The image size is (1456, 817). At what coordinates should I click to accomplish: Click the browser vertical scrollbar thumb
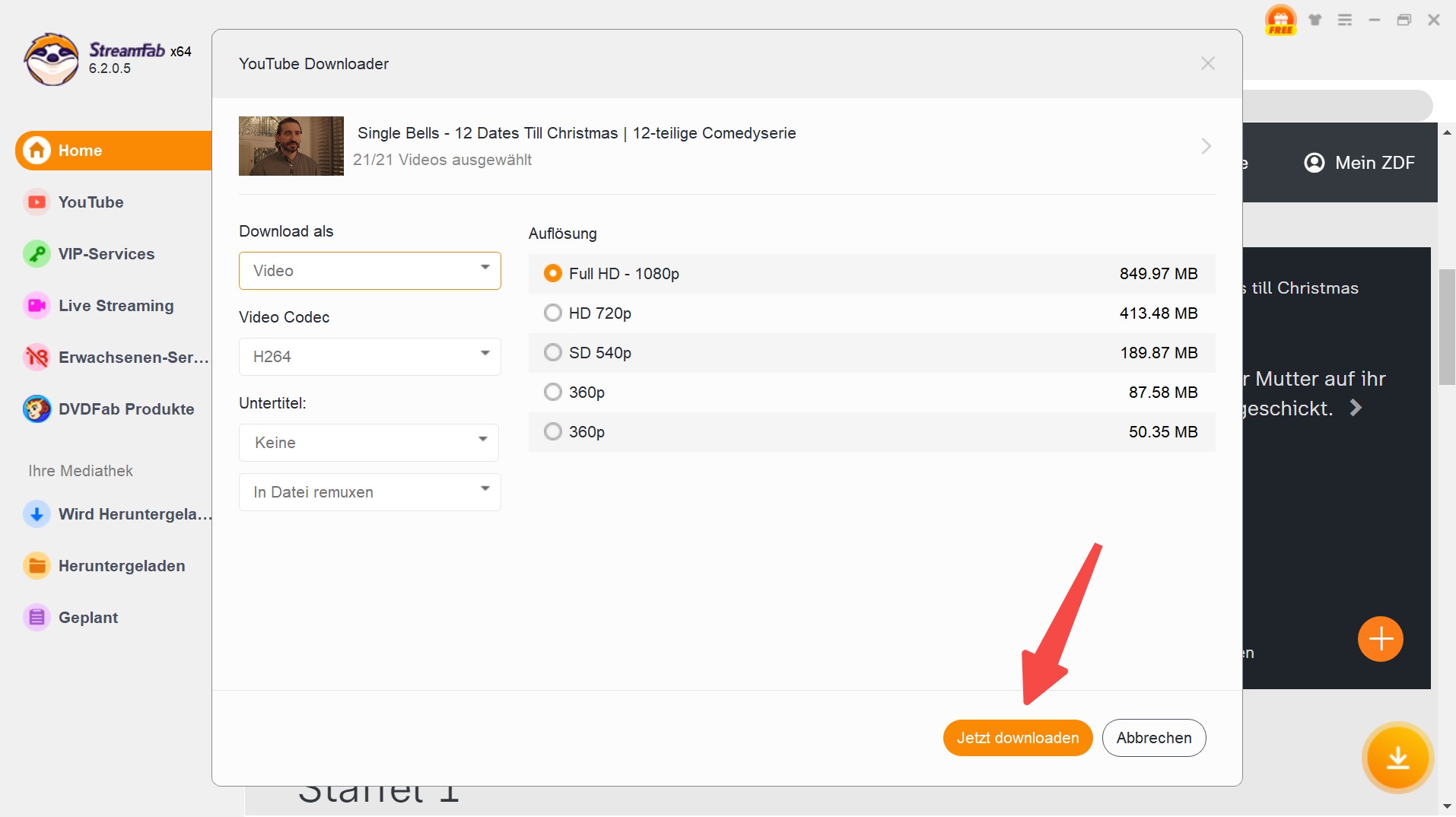click(x=1447, y=327)
